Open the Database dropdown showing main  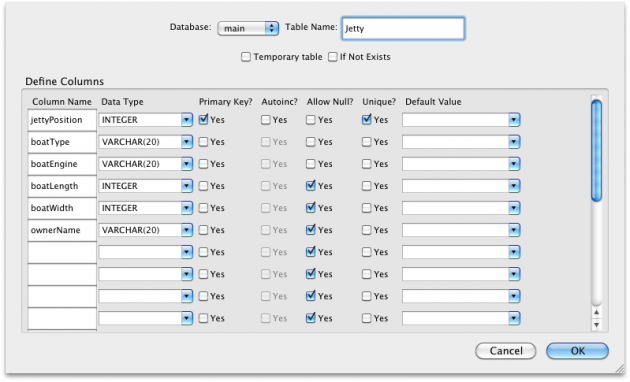coord(248,28)
